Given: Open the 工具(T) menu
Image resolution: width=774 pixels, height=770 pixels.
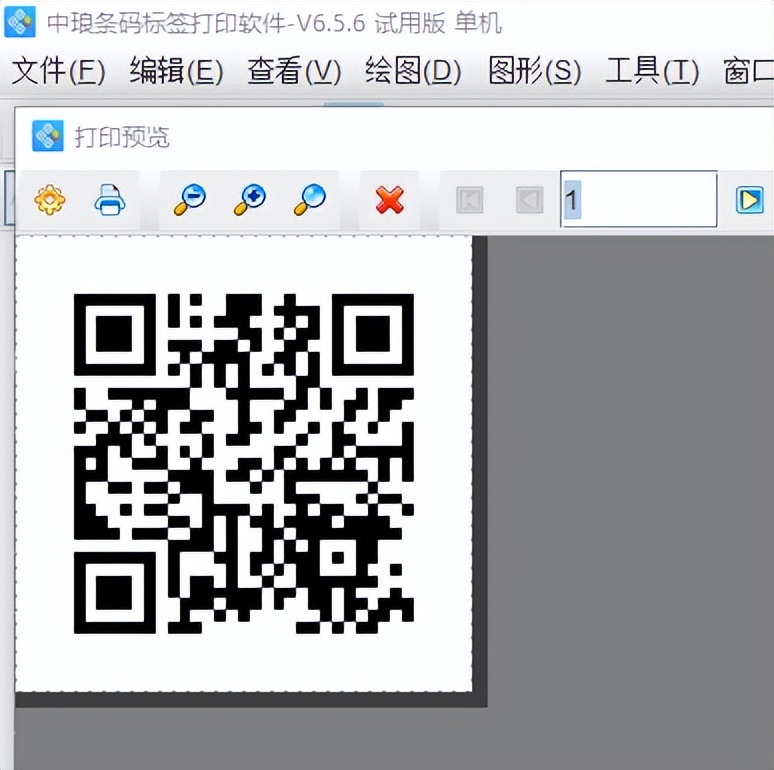Looking at the screenshot, I should 652,71.
